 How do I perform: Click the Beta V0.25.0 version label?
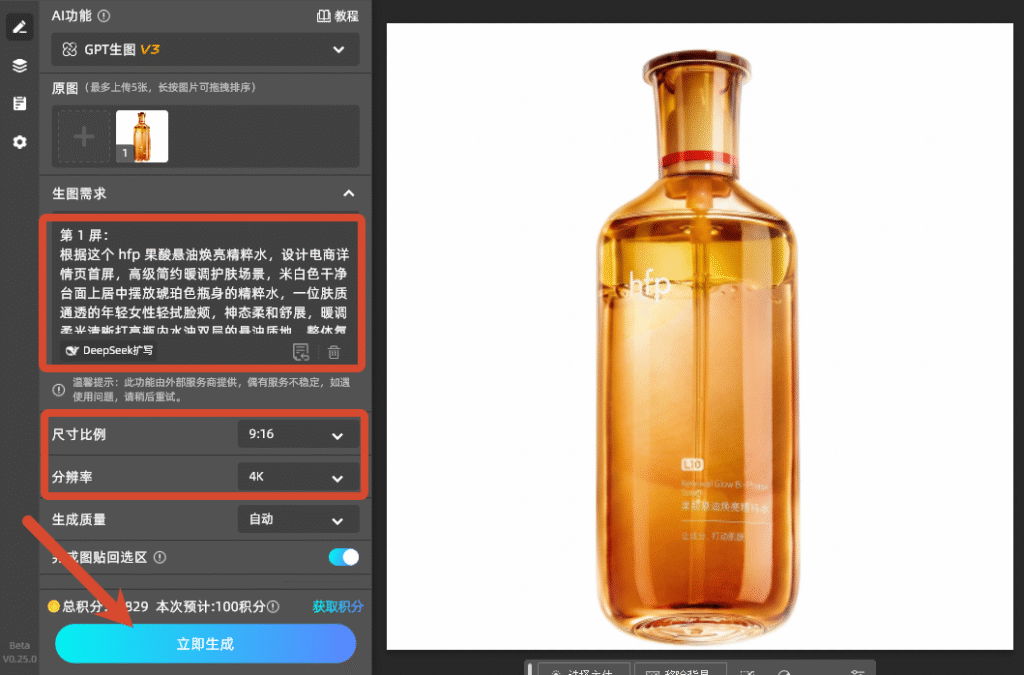point(20,652)
